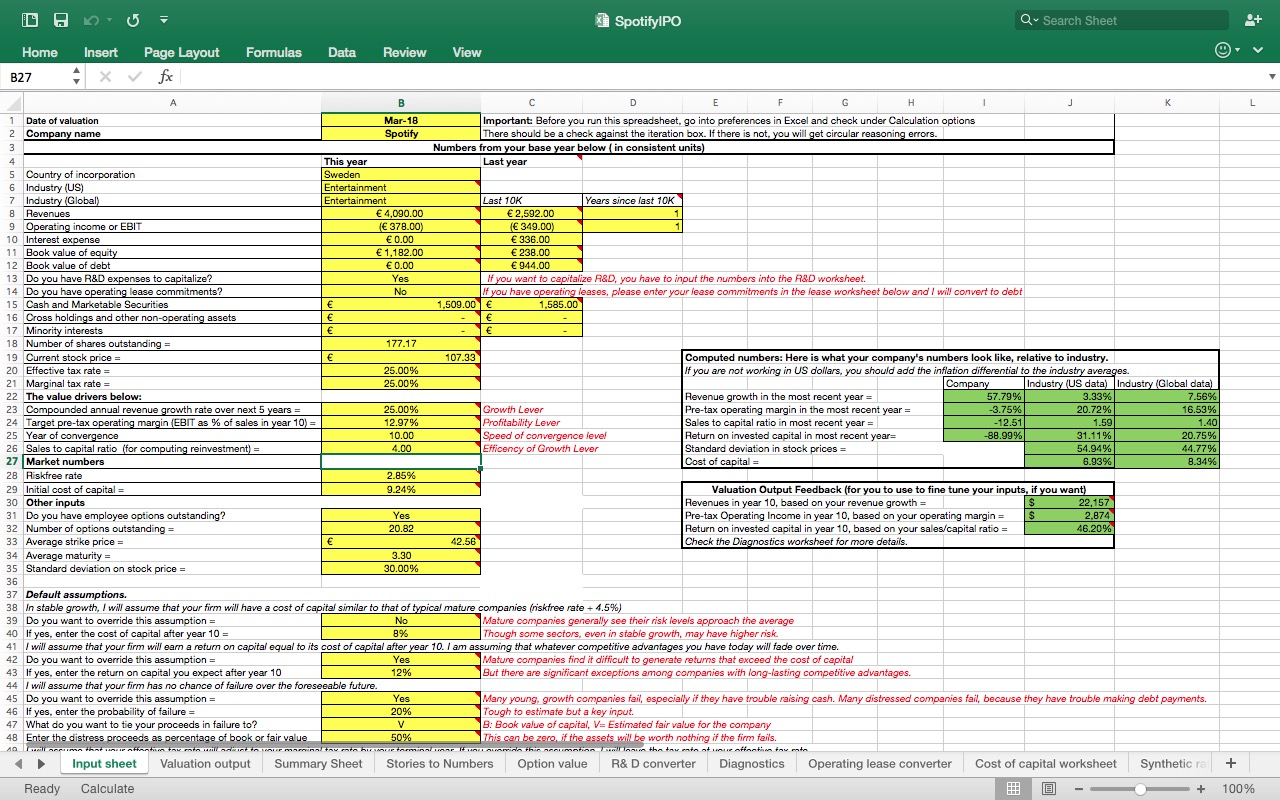Switch to the R& D converter sheet
Image resolution: width=1280 pixels, height=800 pixels.
pos(653,763)
